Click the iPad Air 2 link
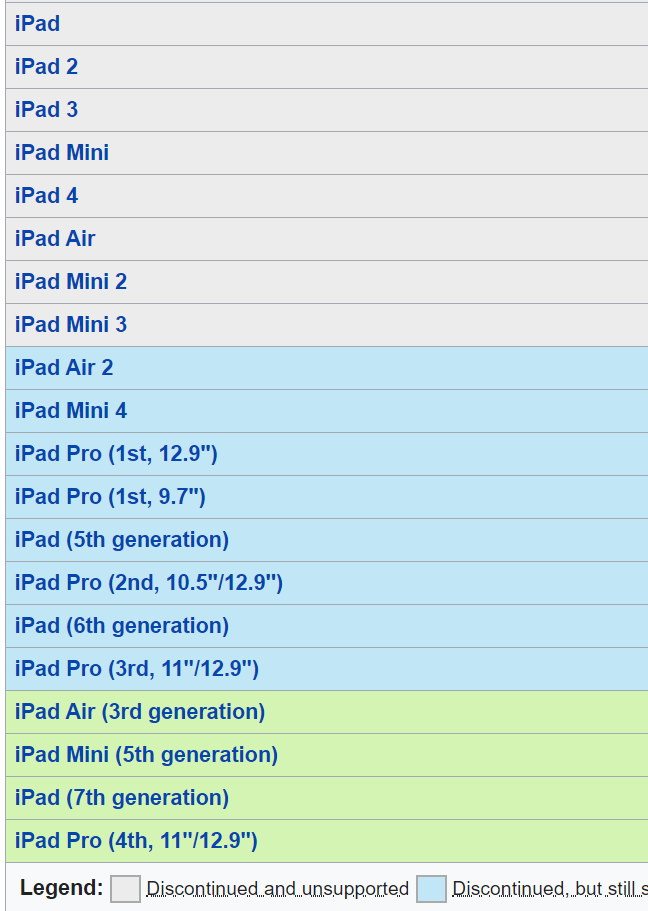 pyautogui.click(x=64, y=368)
